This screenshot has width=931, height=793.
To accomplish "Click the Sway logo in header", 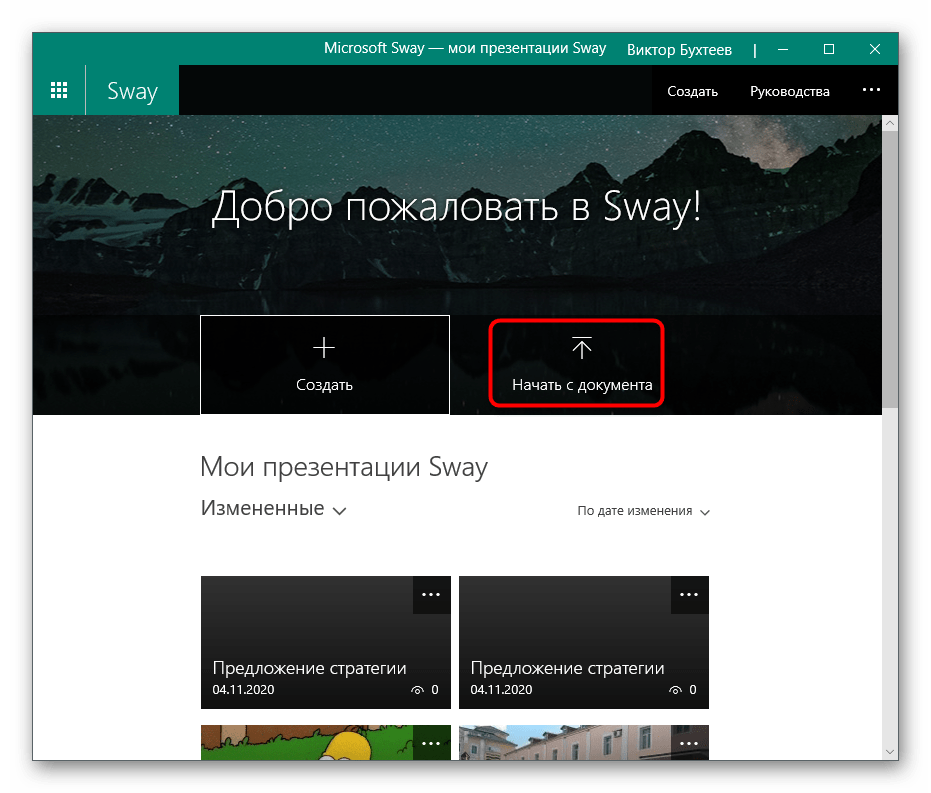I will point(132,91).
